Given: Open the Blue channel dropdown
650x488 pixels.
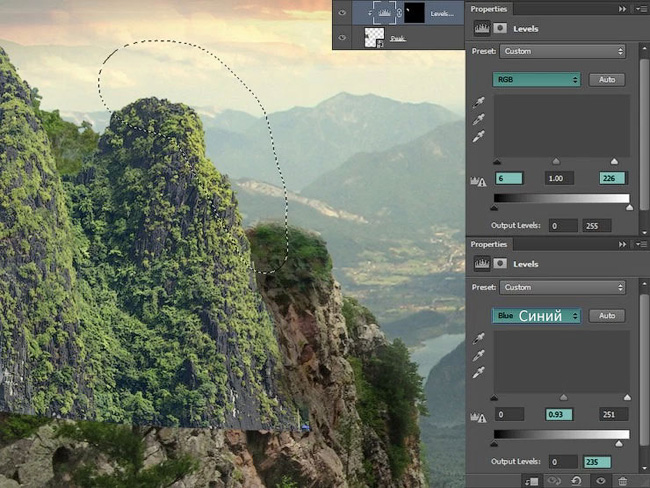Looking at the screenshot, I should click(x=536, y=316).
